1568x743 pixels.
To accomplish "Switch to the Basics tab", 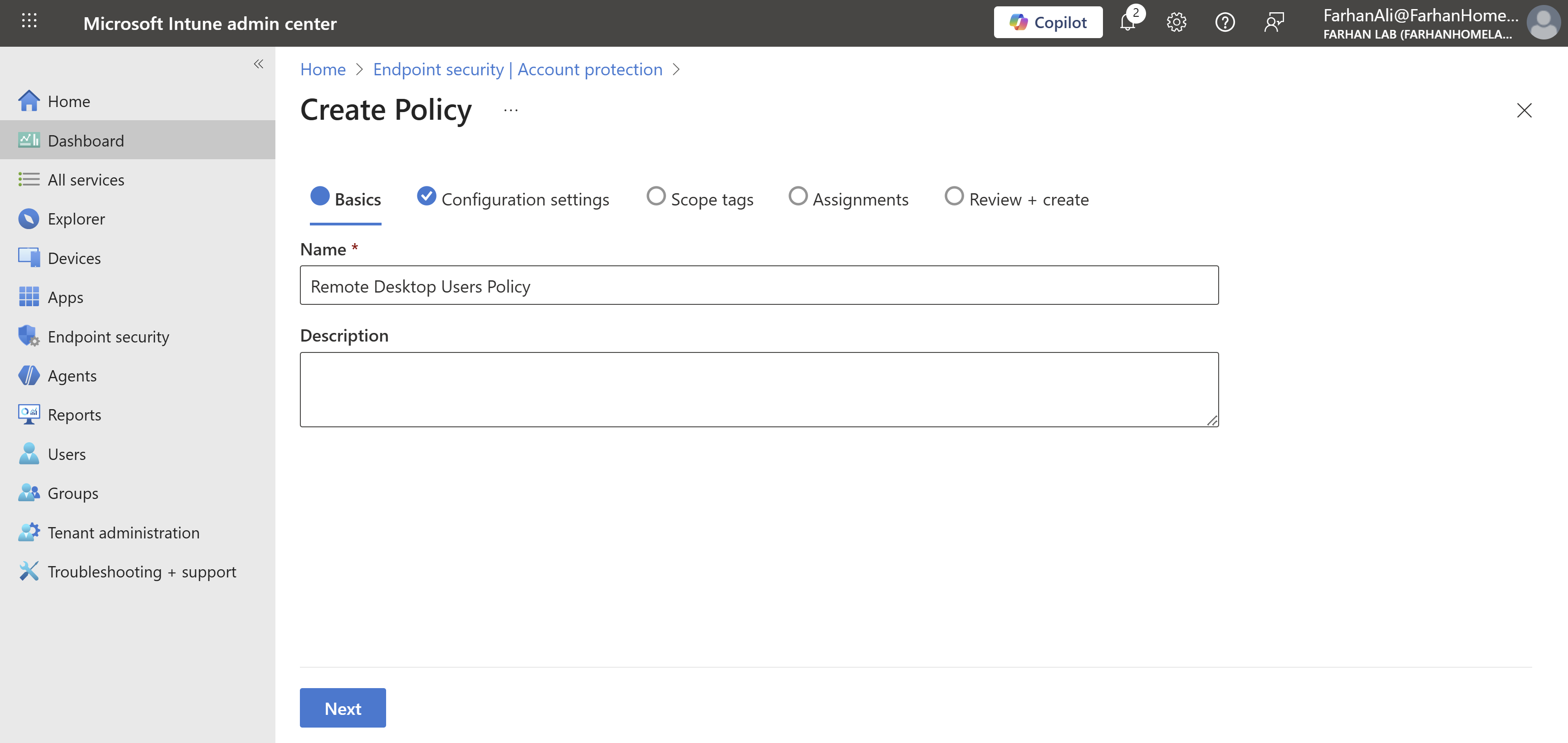I will [x=346, y=199].
